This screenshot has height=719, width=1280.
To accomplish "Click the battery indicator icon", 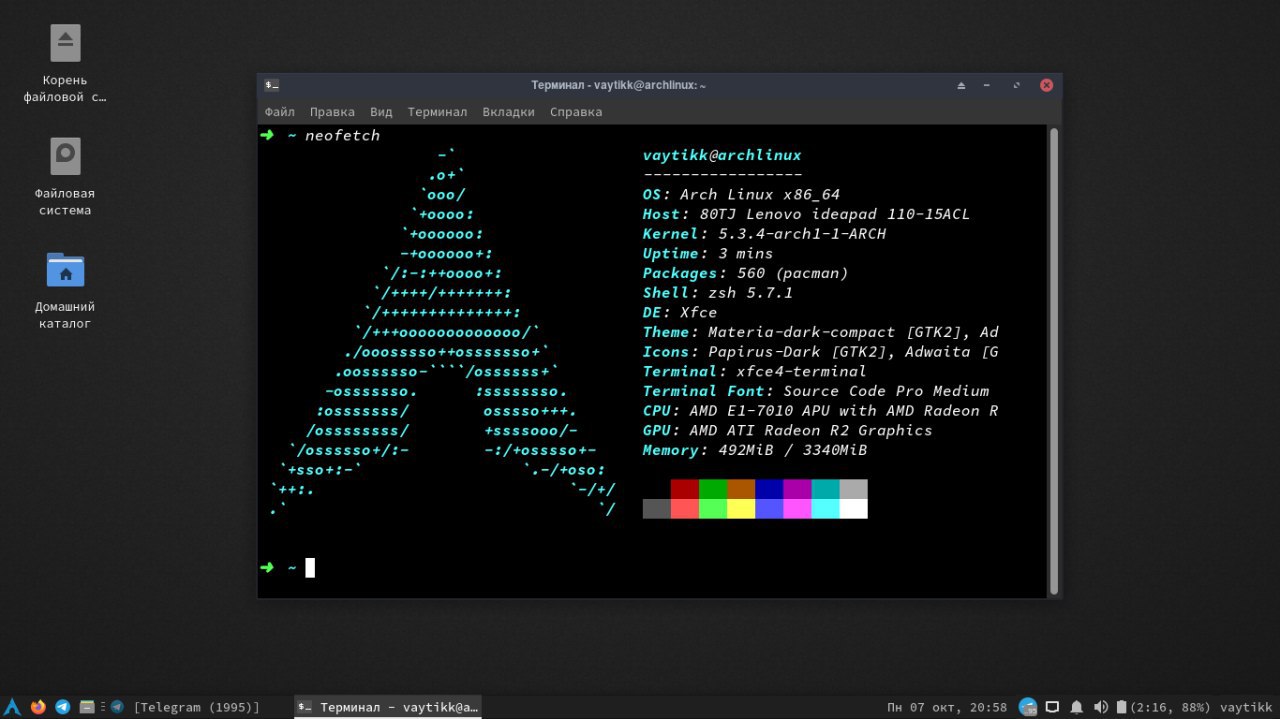I will pyautogui.click(x=1122, y=707).
